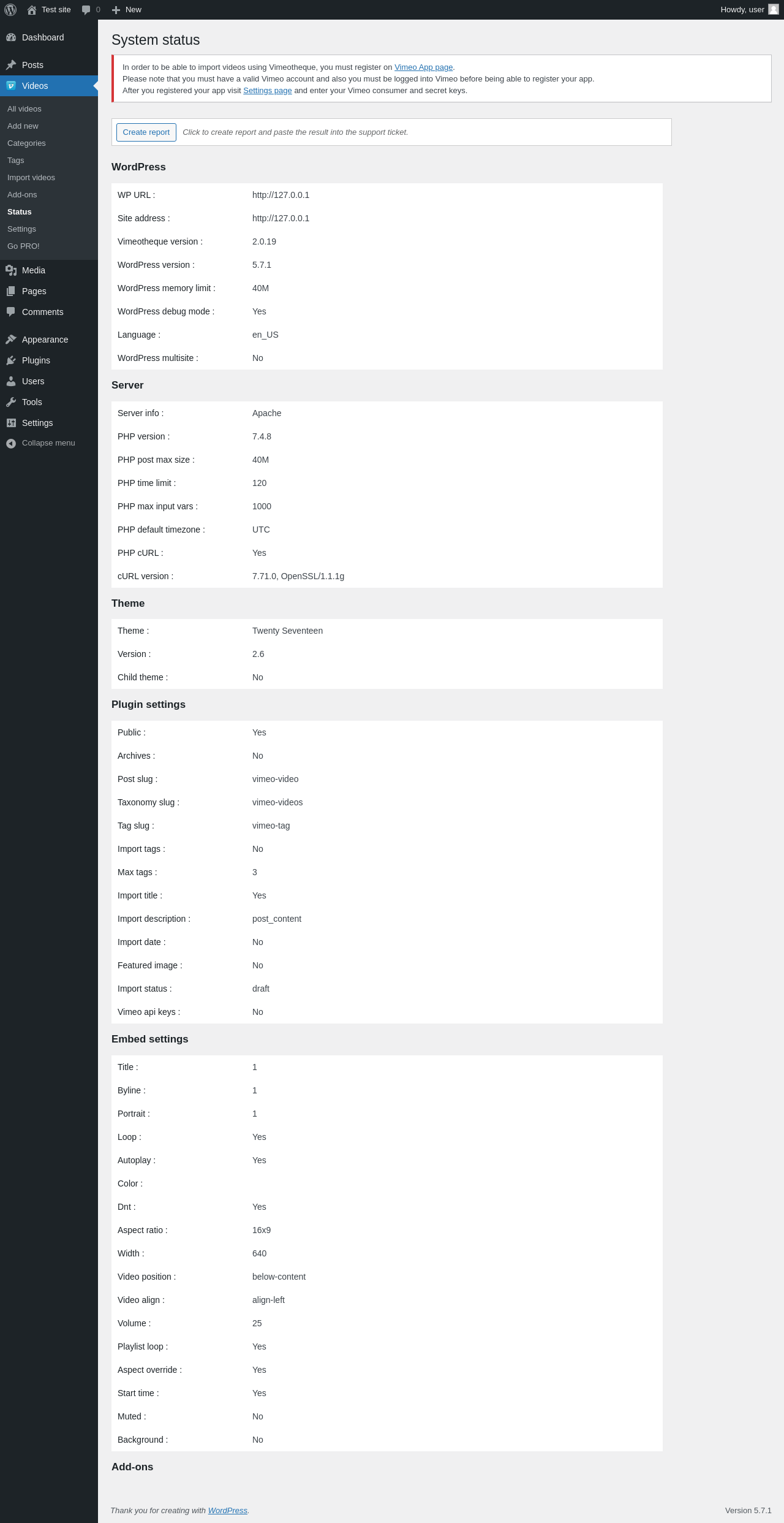
Task: Open the Howdy, user account menu
Action: (x=742, y=10)
